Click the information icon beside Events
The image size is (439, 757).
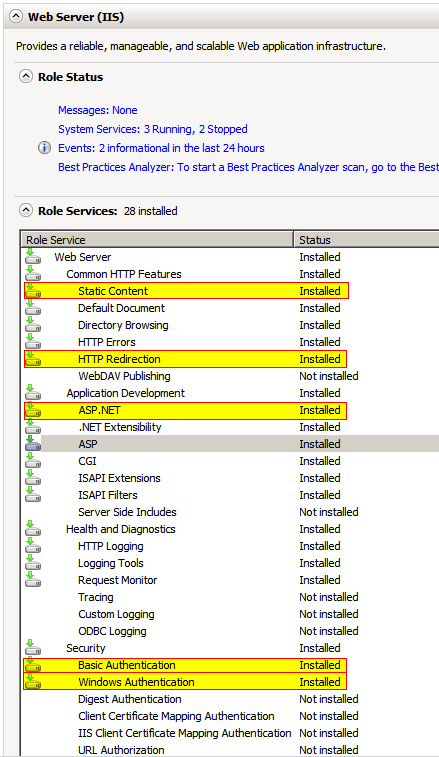pyautogui.click(x=44, y=148)
